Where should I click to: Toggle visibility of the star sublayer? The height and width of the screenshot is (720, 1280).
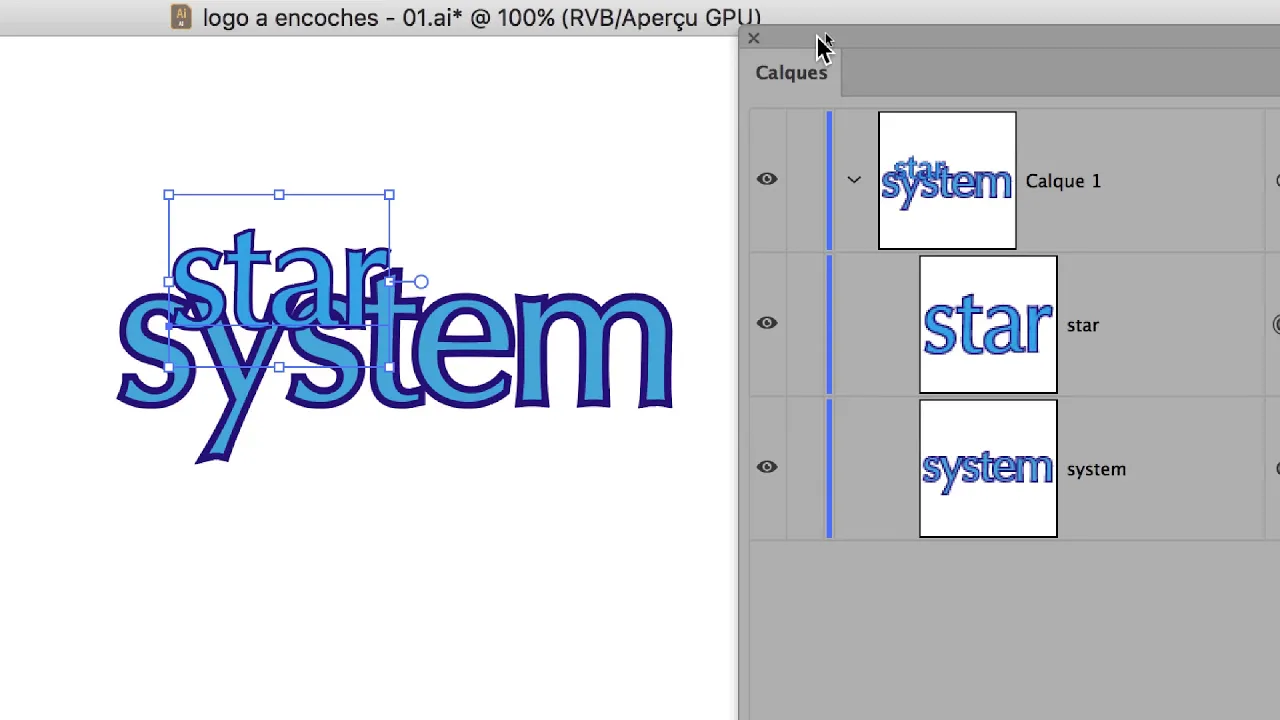(x=767, y=324)
